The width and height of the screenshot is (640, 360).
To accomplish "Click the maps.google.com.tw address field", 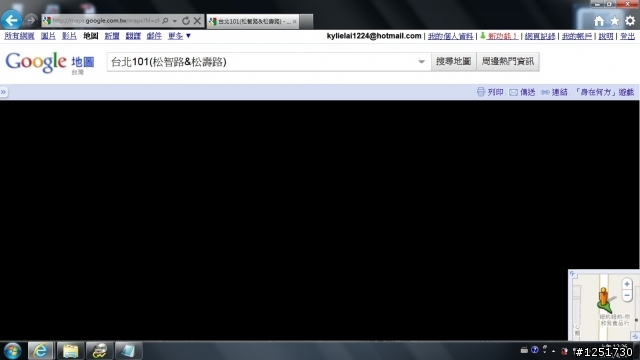I will (x=106, y=21).
